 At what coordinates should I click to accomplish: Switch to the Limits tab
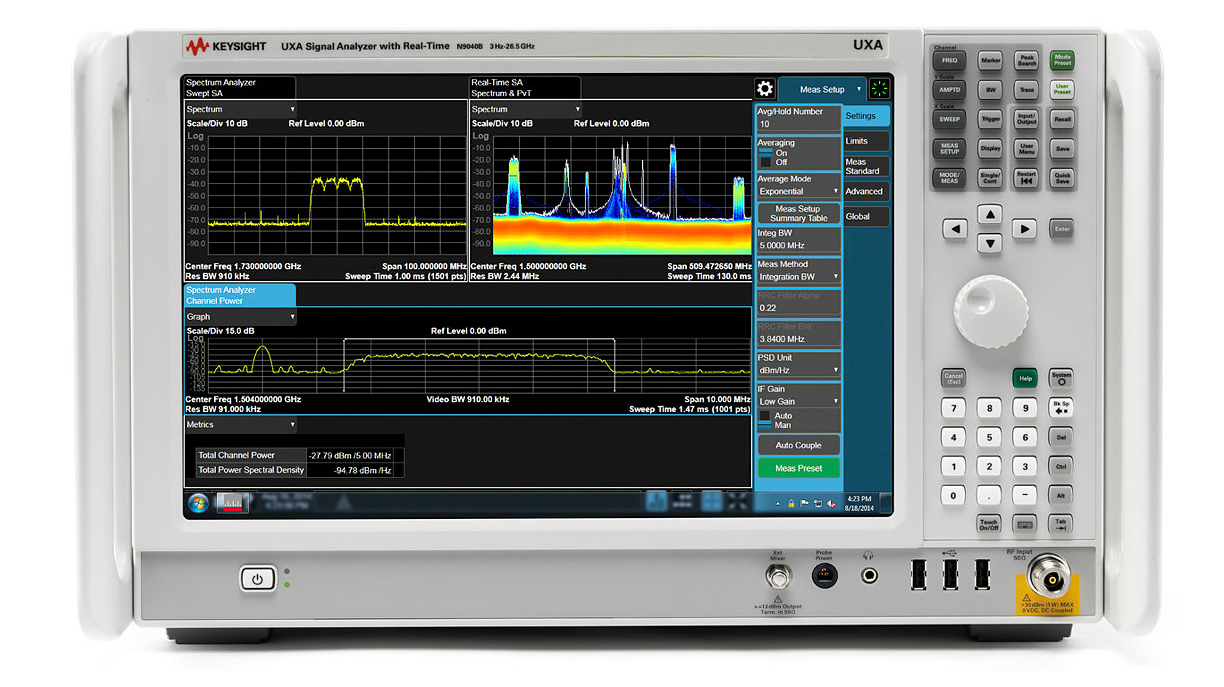tap(866, 141)
